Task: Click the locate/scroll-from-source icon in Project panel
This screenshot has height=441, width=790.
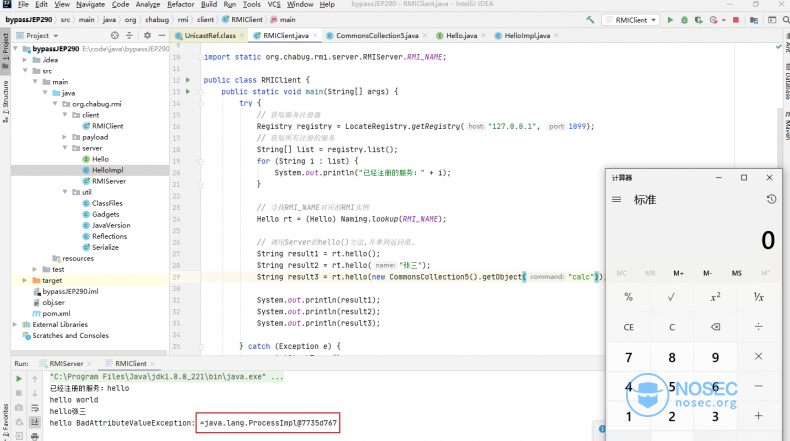Action: (x=115, y=35)
